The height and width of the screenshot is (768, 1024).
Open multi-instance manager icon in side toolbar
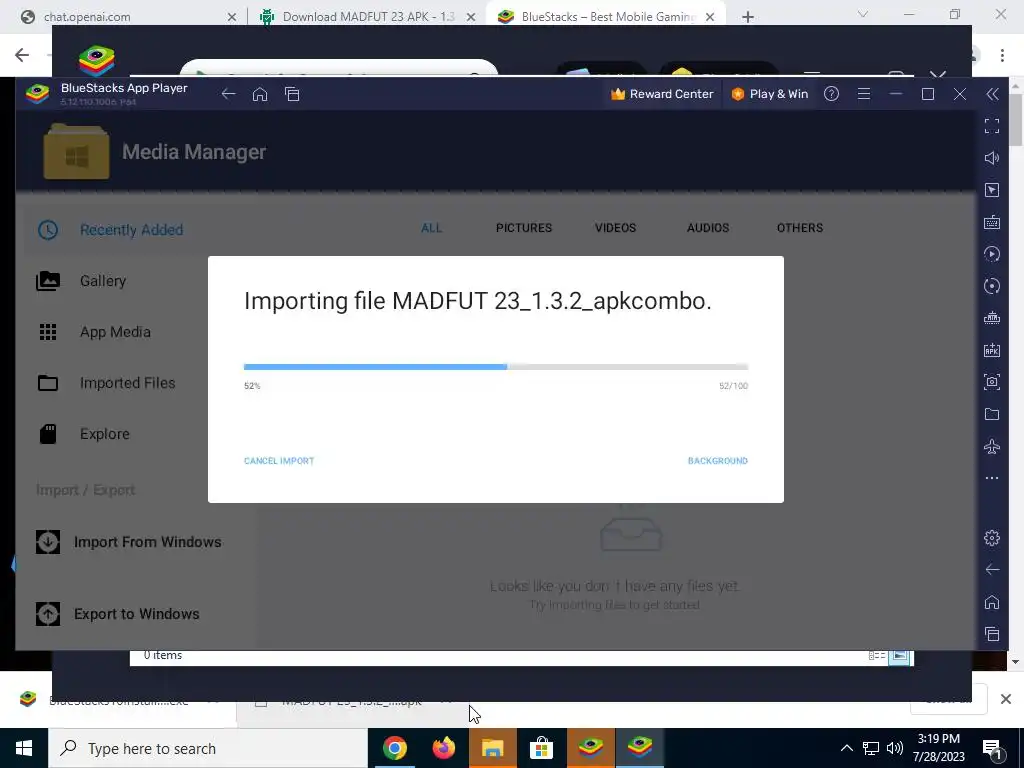pyautogui.click(x=992, y=318)
